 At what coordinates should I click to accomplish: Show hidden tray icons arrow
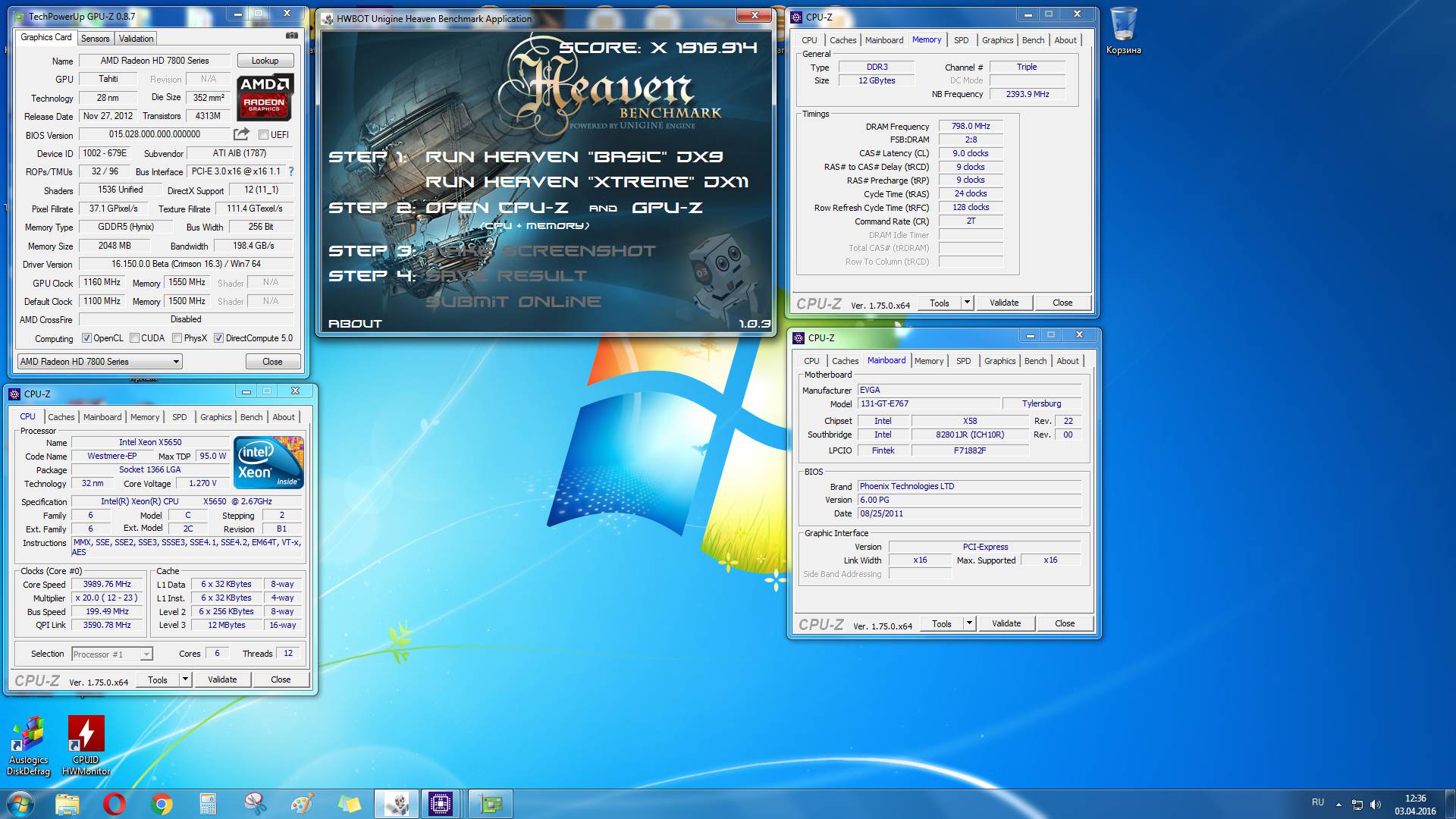coord(1338,805)
